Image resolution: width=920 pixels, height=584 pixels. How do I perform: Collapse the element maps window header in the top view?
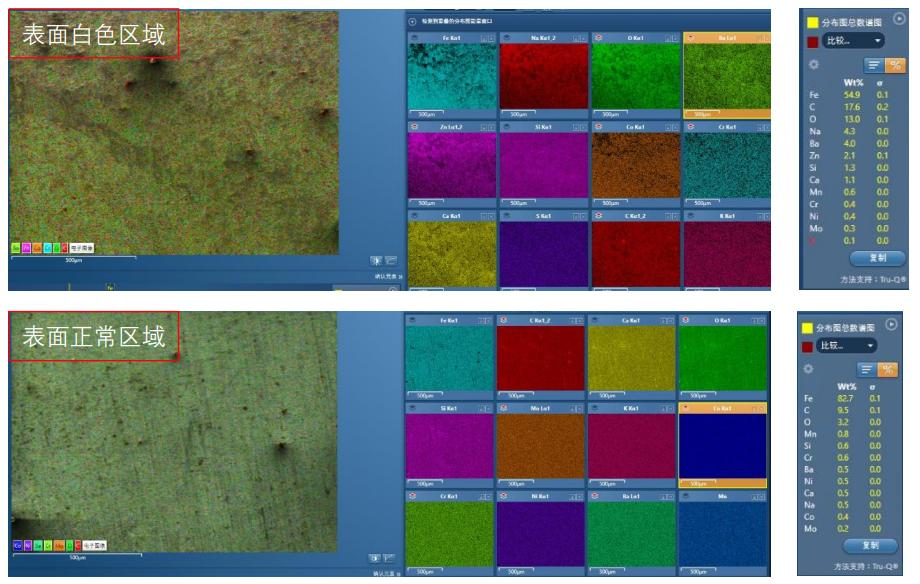413,20
